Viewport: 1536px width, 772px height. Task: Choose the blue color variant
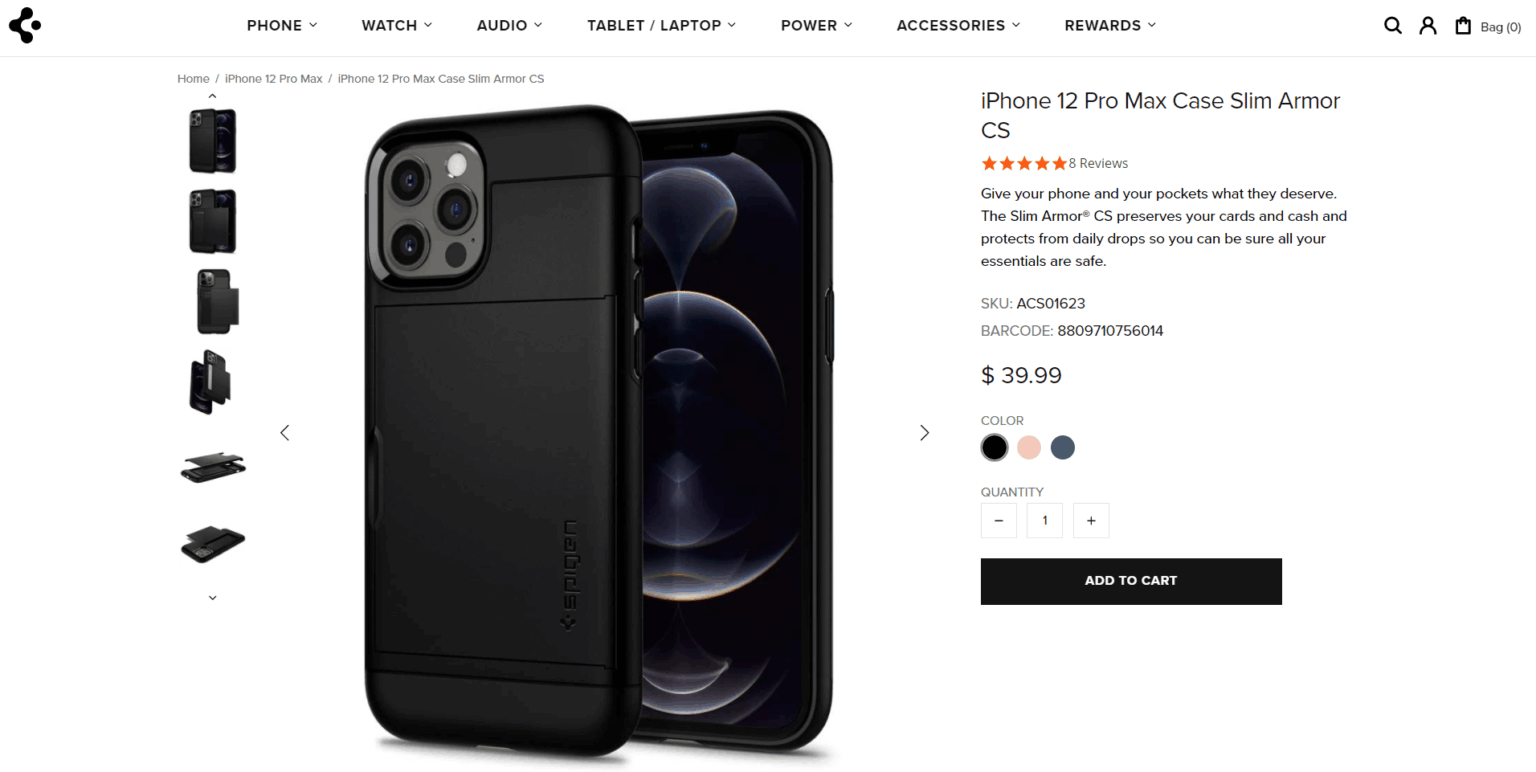coord(1062,447)
